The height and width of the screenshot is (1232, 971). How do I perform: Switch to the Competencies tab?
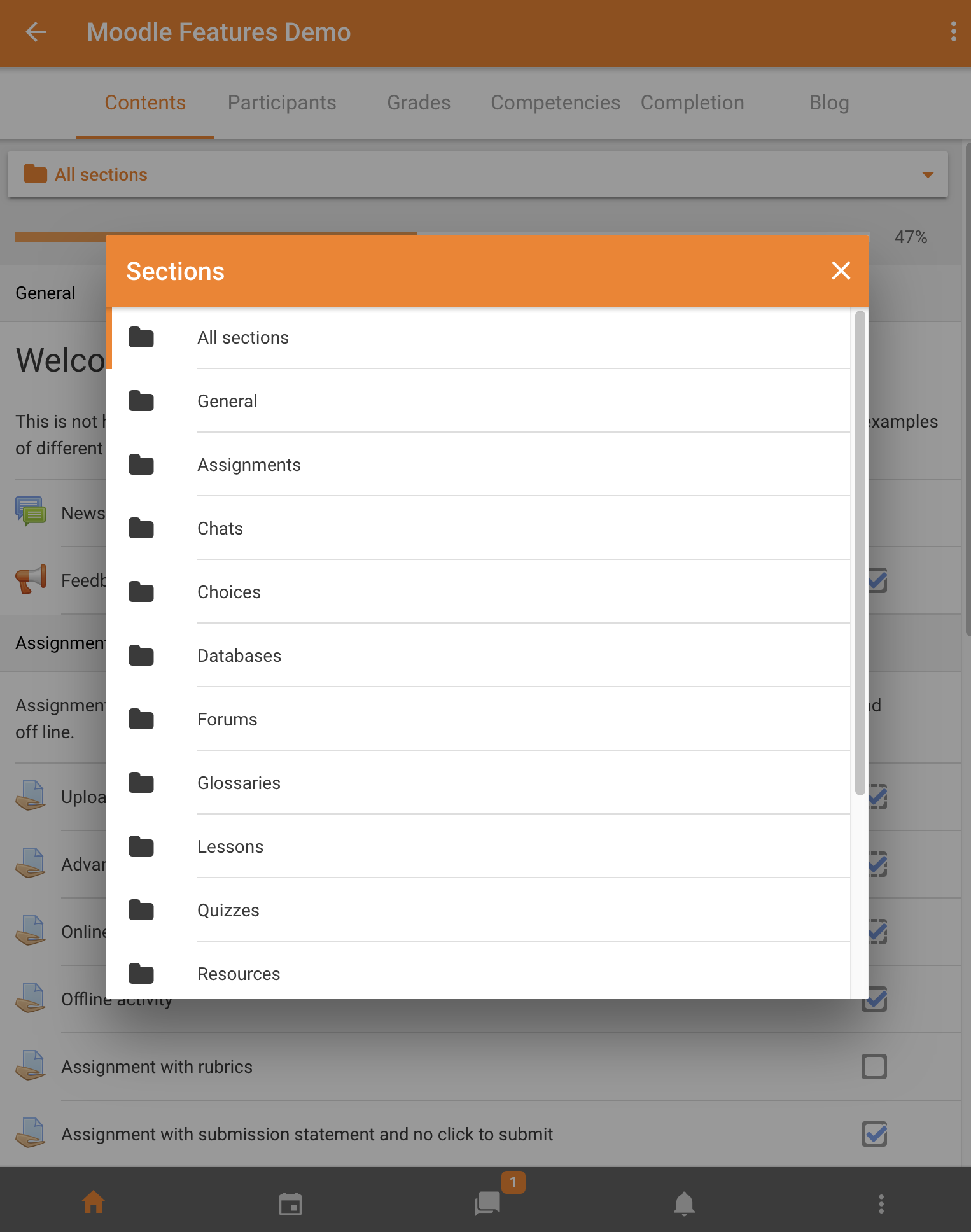(x=555, y=102)
